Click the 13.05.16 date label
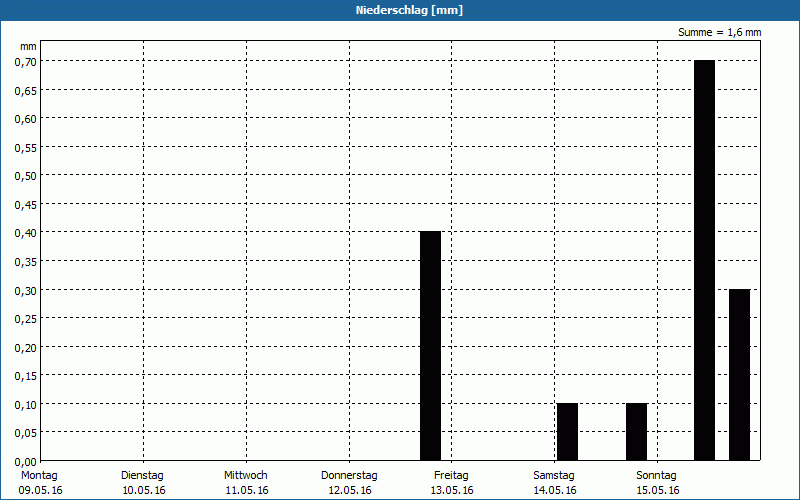The height and width of the screenshot is (500, 800). pyautogui.click(x=452, y=490)
